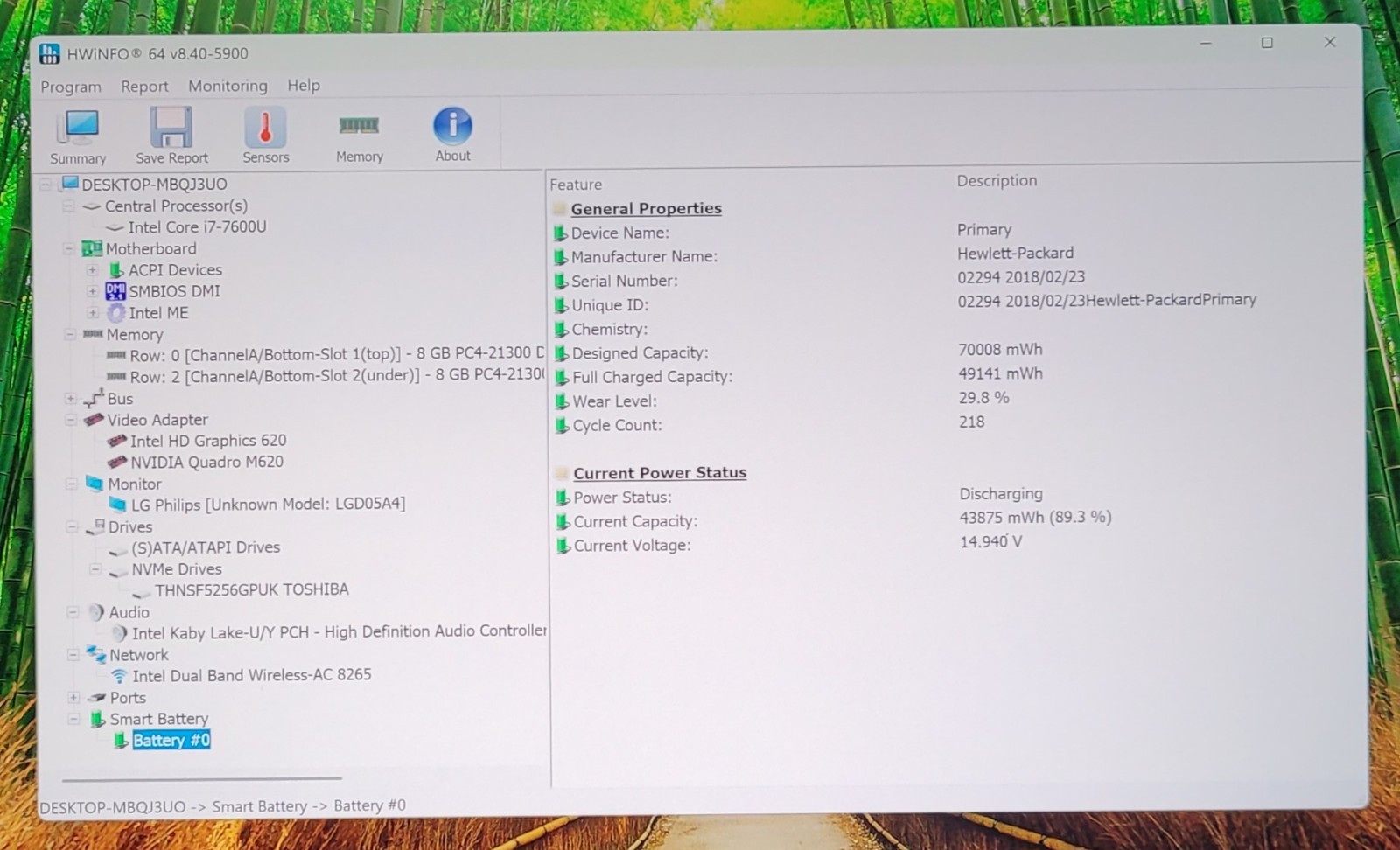The width and height of the screenshot is (1400, 850).
Task: Click the SMBIOS DMI icon
Action: tap(115, 291)
